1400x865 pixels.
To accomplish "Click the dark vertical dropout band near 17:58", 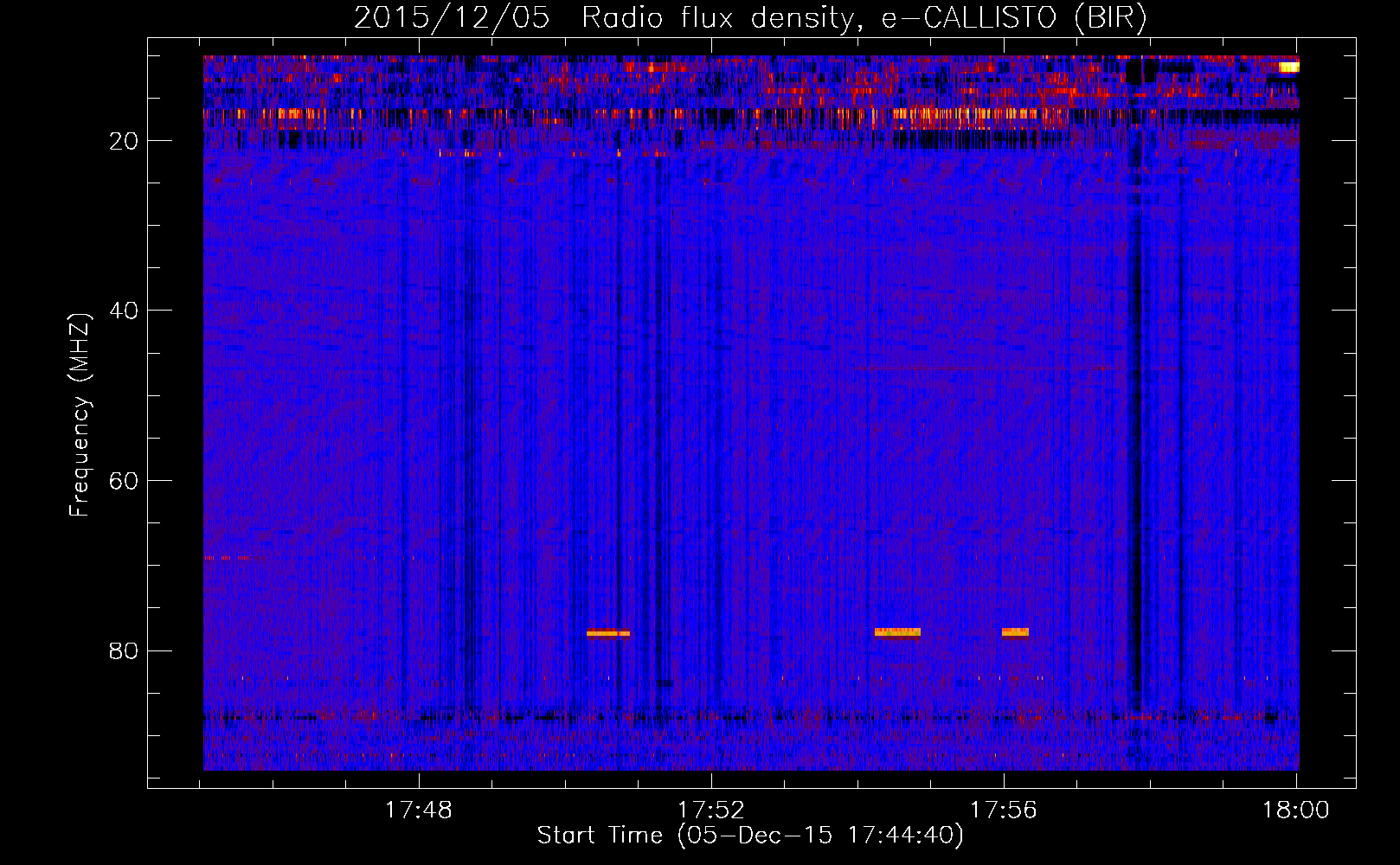I will click(x=1137, y=415).
